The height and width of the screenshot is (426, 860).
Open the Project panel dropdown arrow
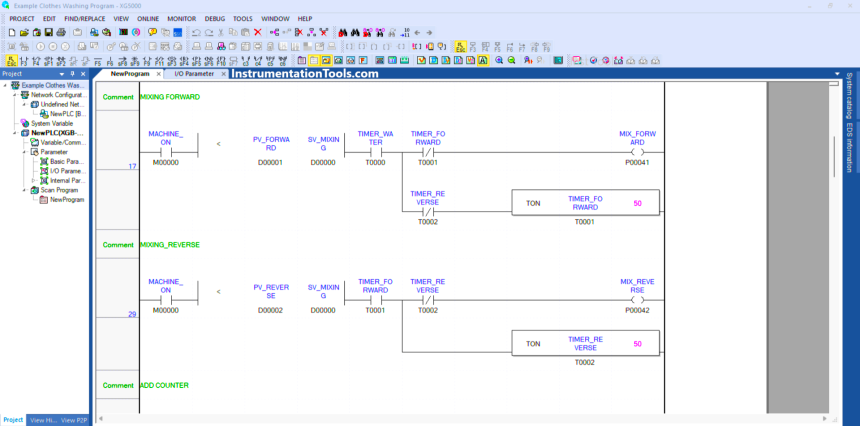(62, 73)
